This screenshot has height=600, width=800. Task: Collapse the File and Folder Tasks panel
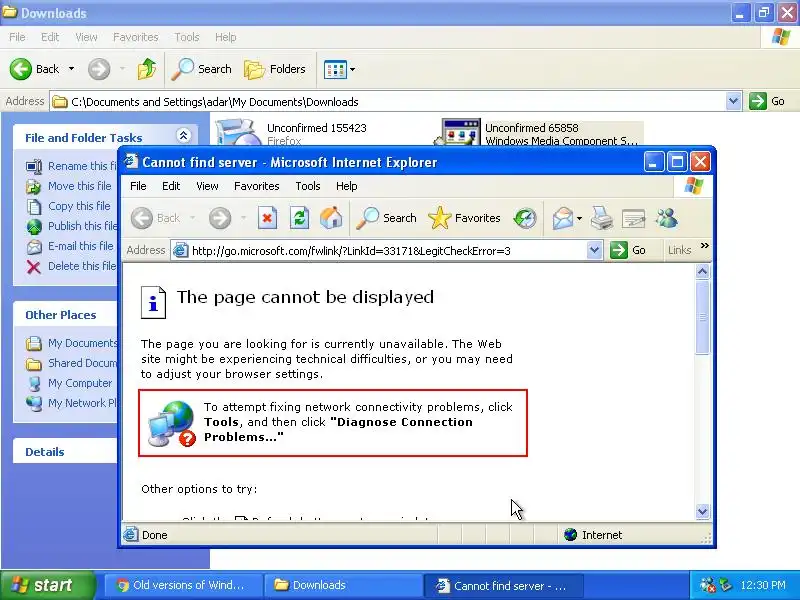coord(184,135)
